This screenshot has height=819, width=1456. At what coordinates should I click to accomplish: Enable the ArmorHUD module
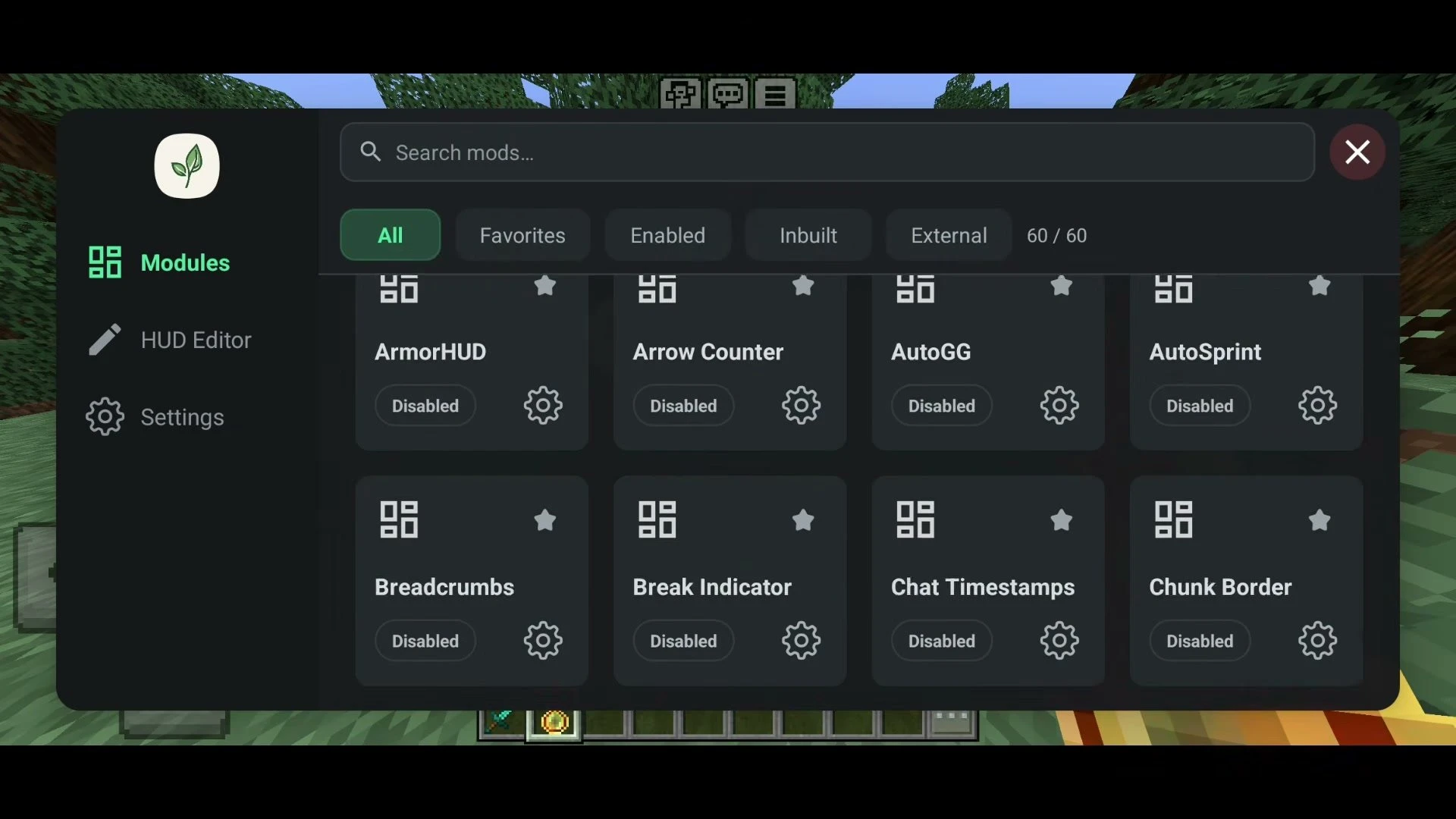pos(425,406)
